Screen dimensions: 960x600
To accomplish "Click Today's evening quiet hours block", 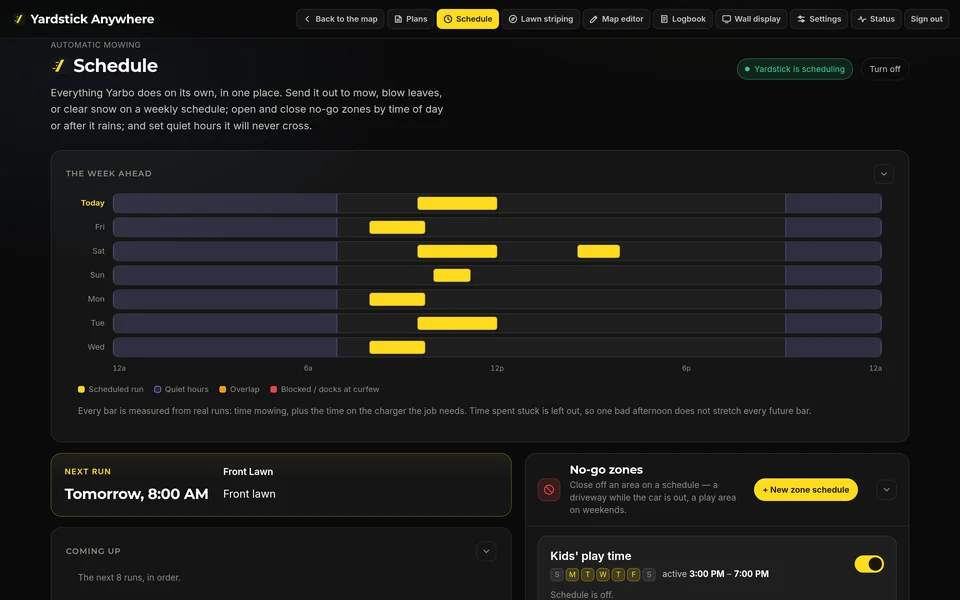I will coord(833,203).
